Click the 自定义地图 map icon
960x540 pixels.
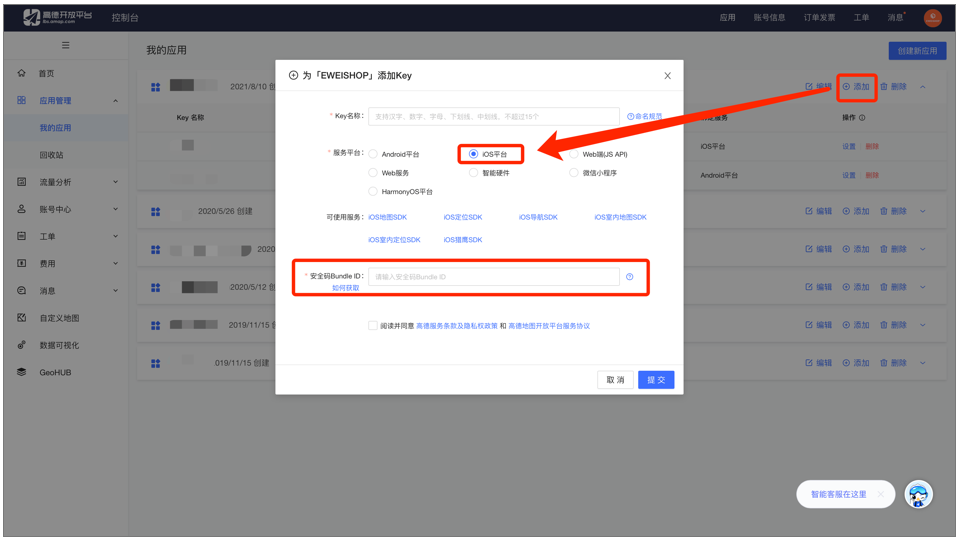click(21, 318)
